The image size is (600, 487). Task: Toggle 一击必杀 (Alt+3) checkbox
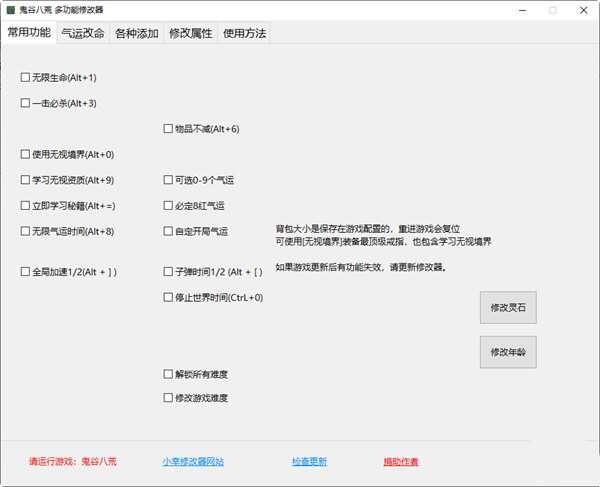pyautogui.click(x=26, y=102)
